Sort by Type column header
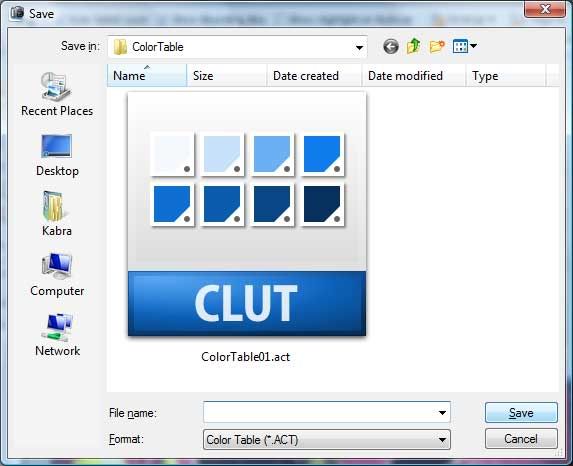Image resolution: width=573 pixels, height=466 pixels. (x=506, y=76)
